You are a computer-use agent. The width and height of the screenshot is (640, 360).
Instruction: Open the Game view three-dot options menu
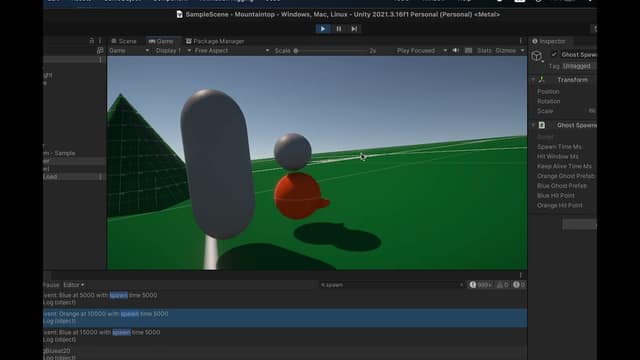click(520, 41)
